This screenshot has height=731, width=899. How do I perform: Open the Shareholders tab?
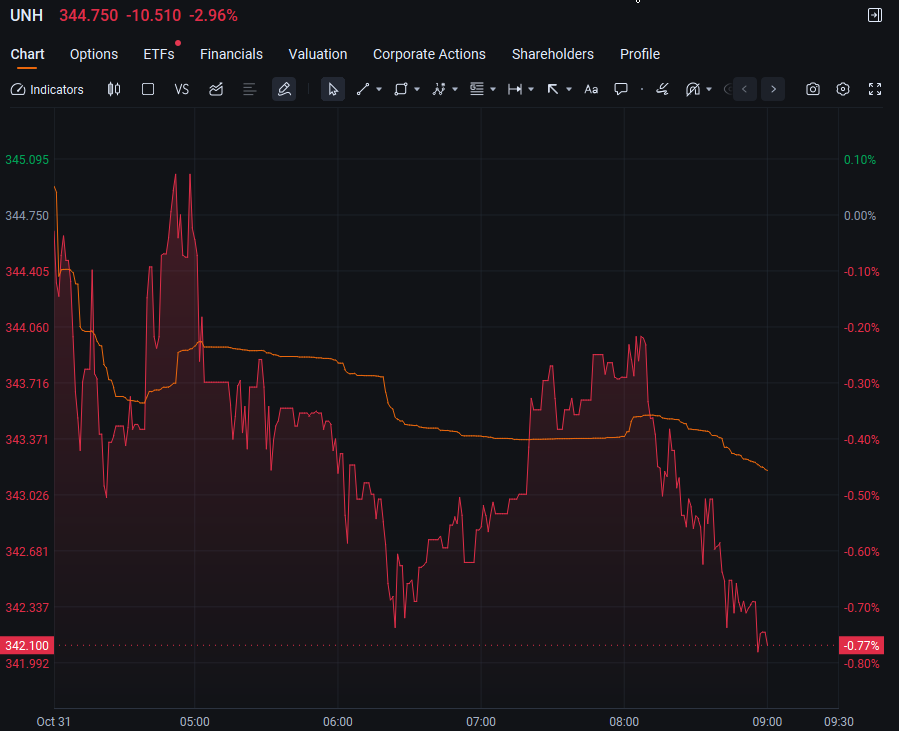point(553,54)
